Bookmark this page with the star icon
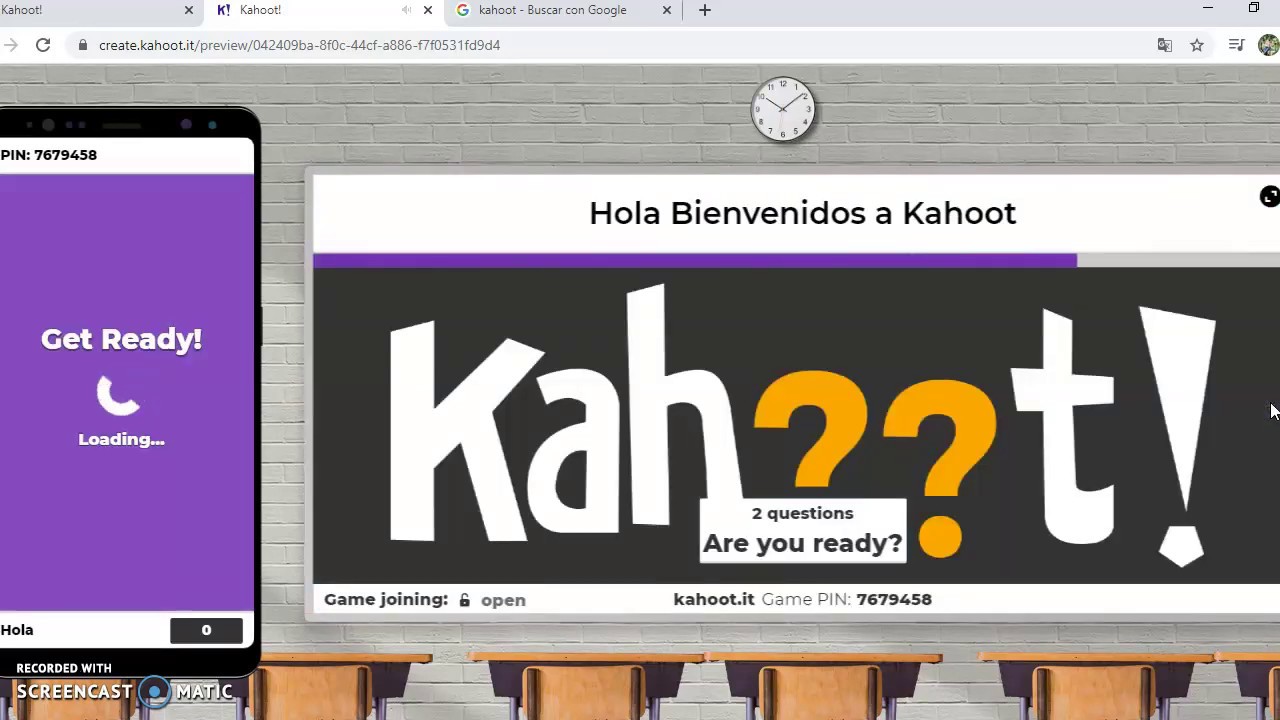The width and height of the screenshot is (1280, 720). coord(1197,45)
